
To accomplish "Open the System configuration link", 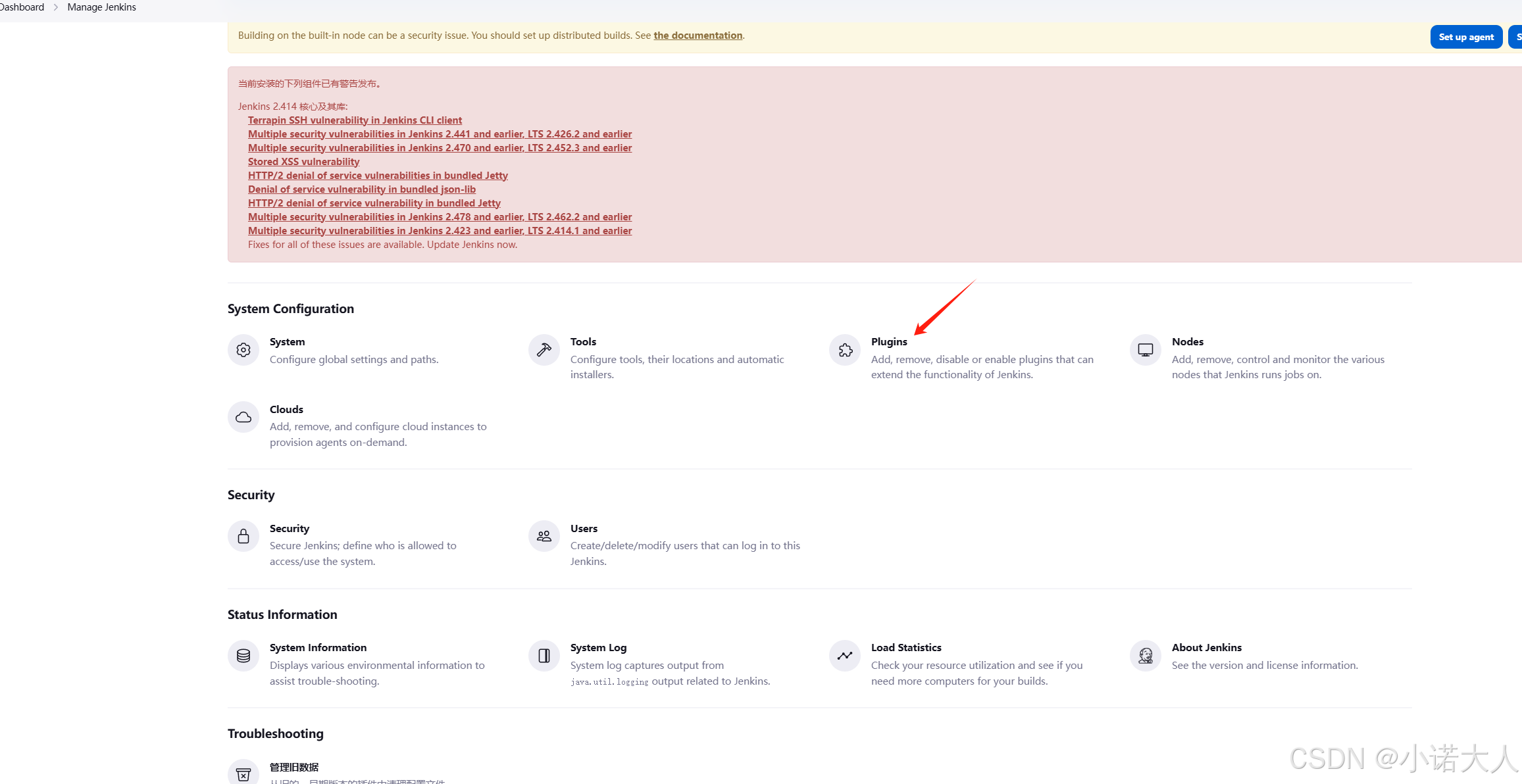I will [x=287, y=342].
